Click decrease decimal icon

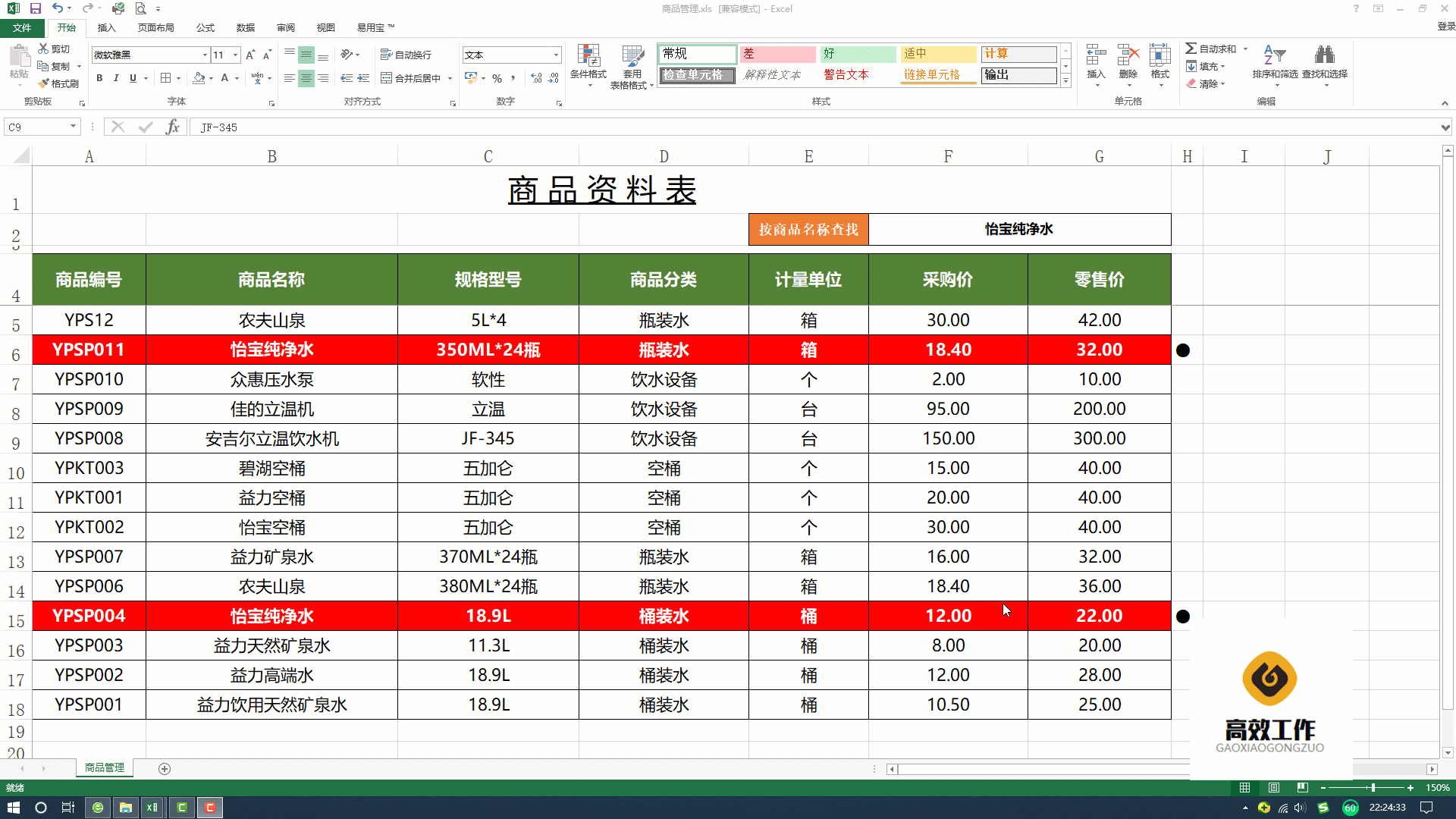[554, 78]
